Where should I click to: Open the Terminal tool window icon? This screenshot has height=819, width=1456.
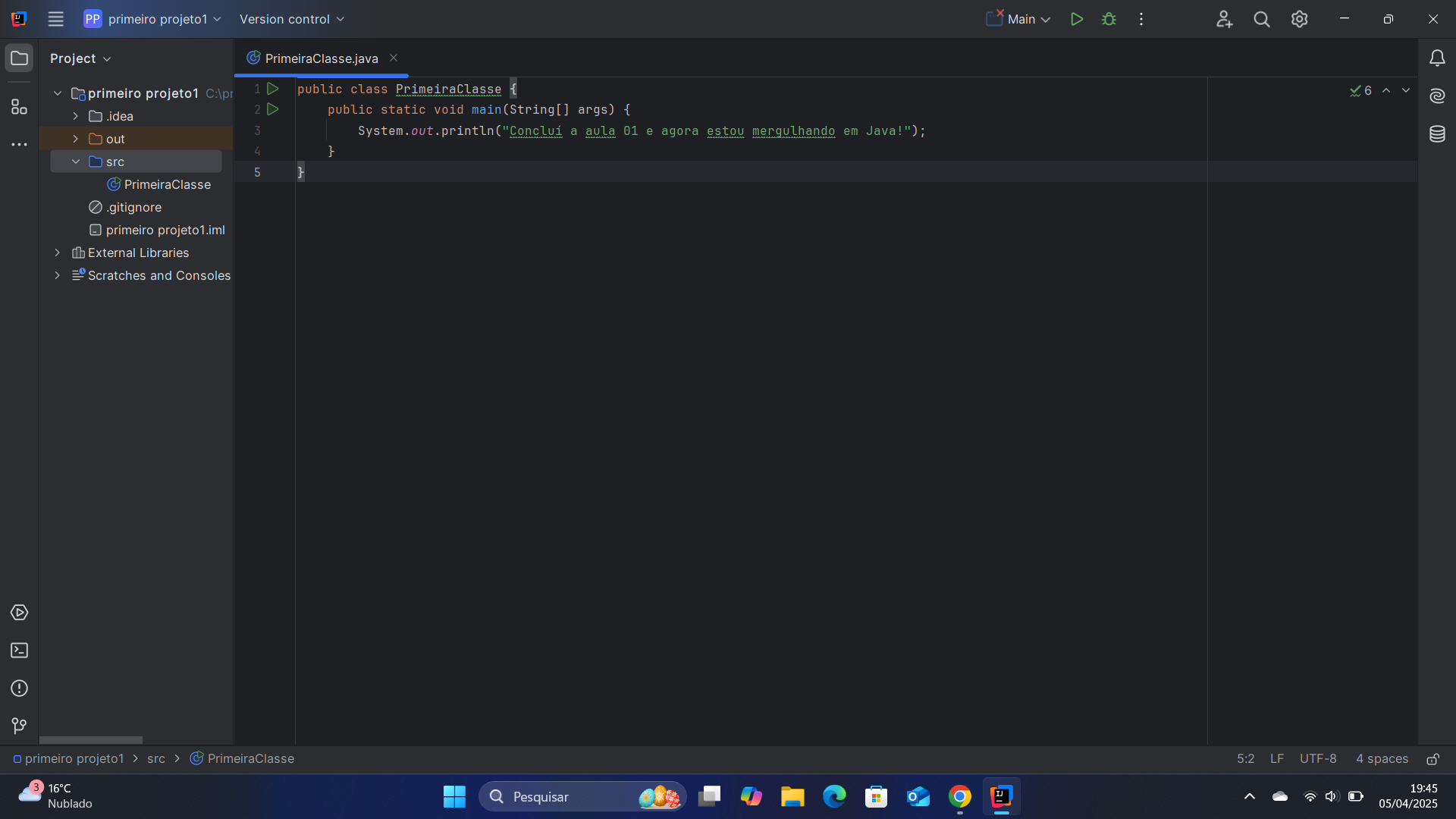[19, 651]
